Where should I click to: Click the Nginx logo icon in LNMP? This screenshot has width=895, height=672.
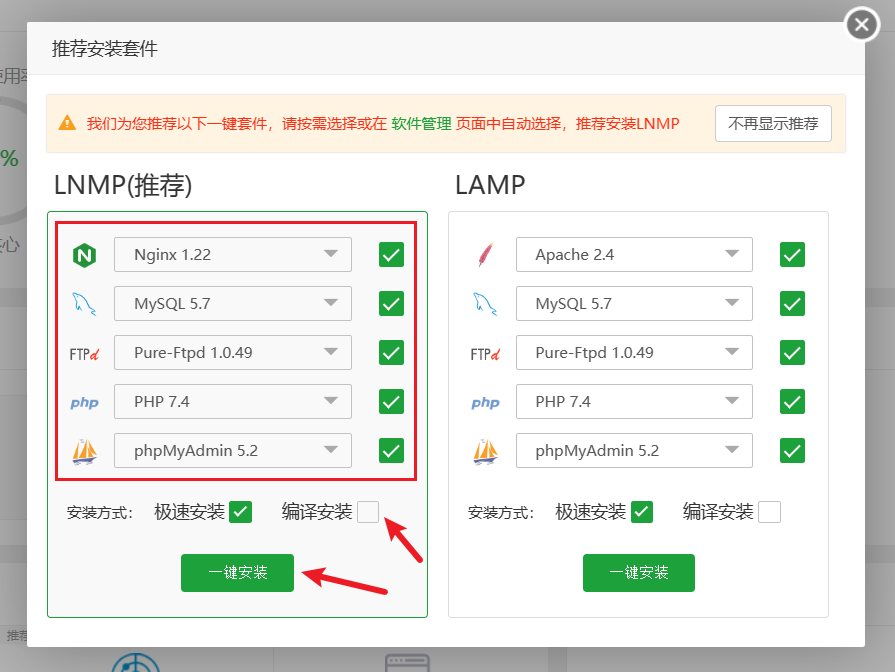[x=84, y=255]
